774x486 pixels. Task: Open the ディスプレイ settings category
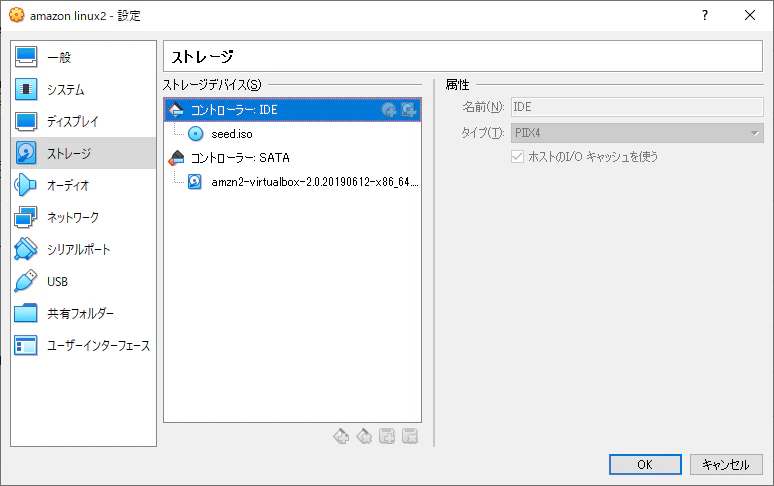point(83,121)
